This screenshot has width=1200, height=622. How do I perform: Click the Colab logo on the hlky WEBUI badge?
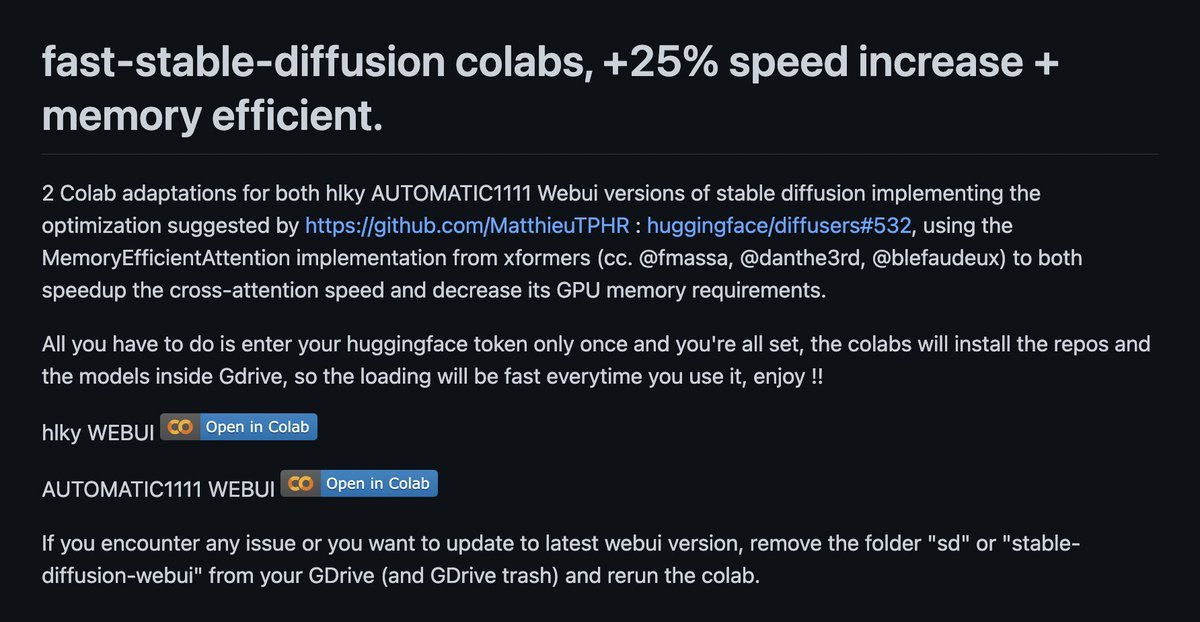coord(180,427)
